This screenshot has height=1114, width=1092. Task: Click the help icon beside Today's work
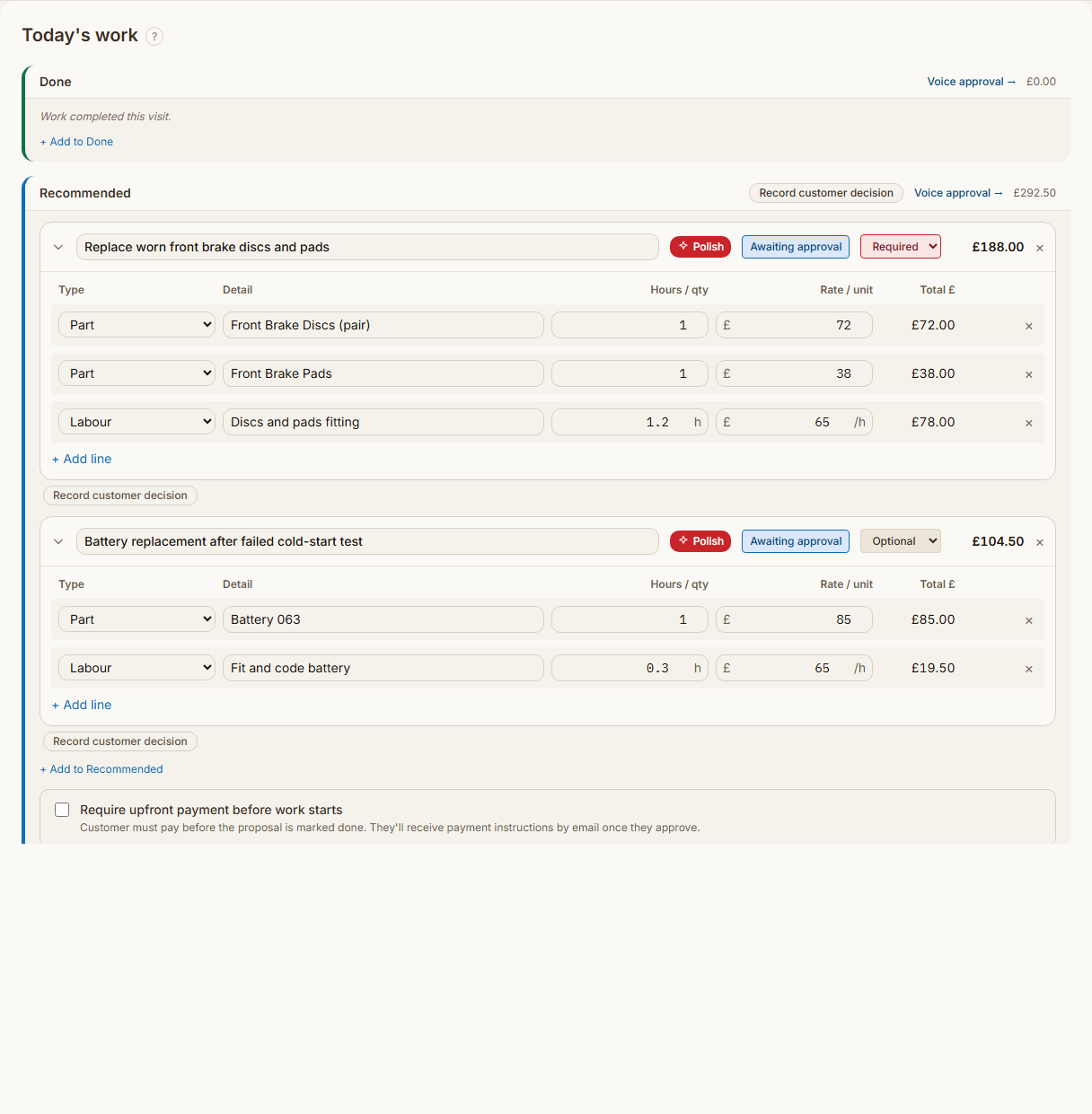(154, 36)
